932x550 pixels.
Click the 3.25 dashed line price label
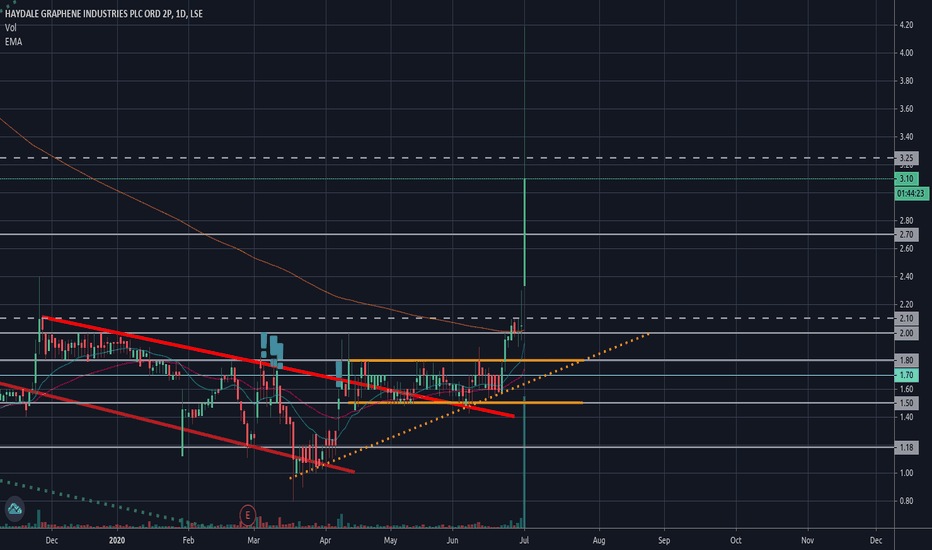click(x=906, y=158)
